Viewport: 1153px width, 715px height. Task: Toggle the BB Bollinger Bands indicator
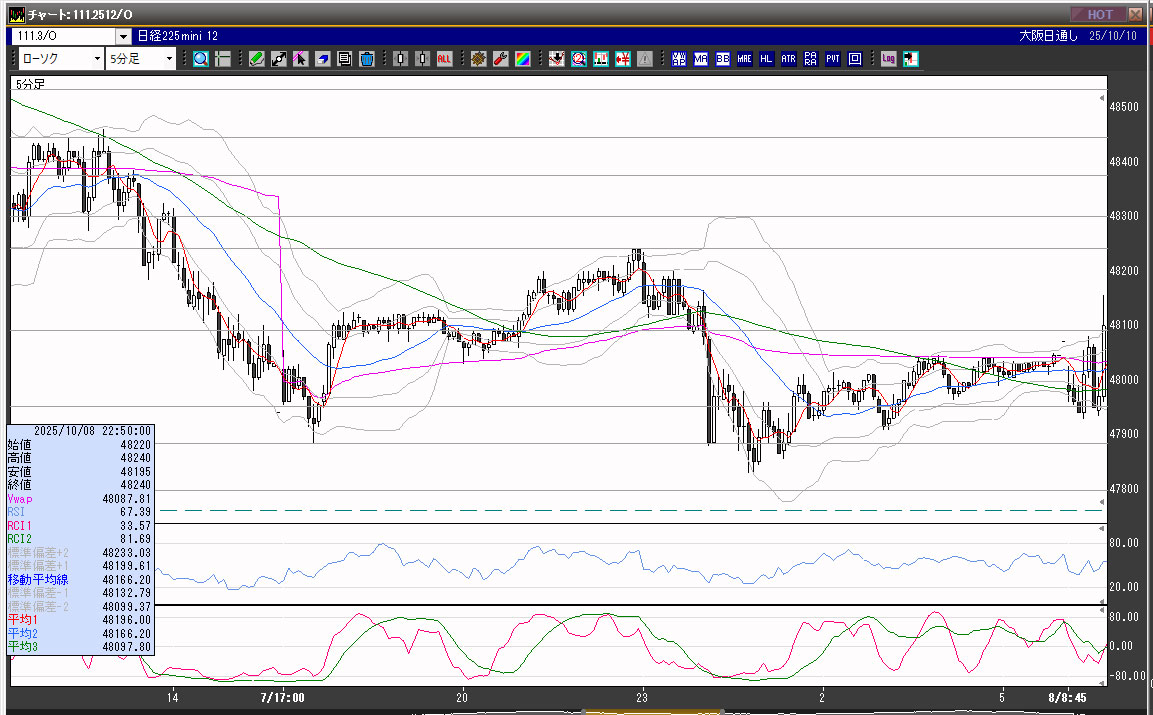point(723,59)
